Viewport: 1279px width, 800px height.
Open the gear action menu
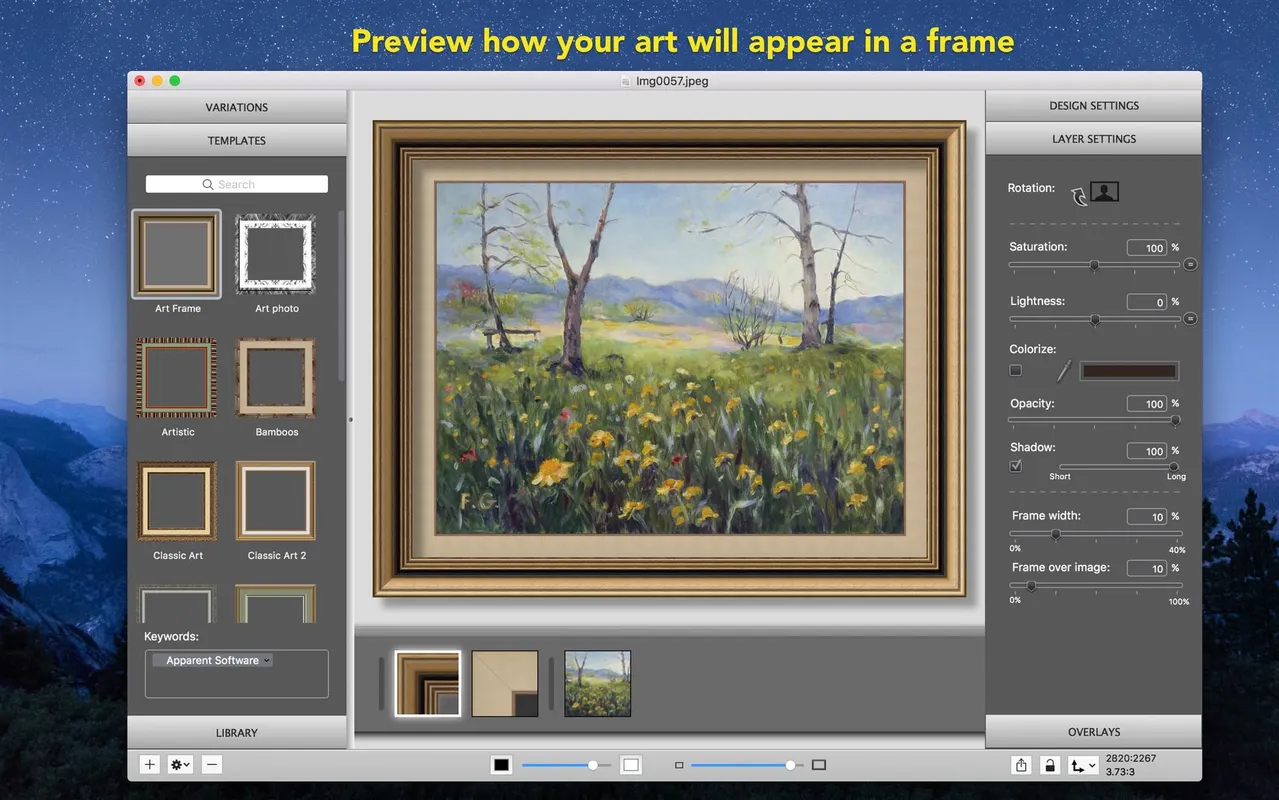[179, 764]
